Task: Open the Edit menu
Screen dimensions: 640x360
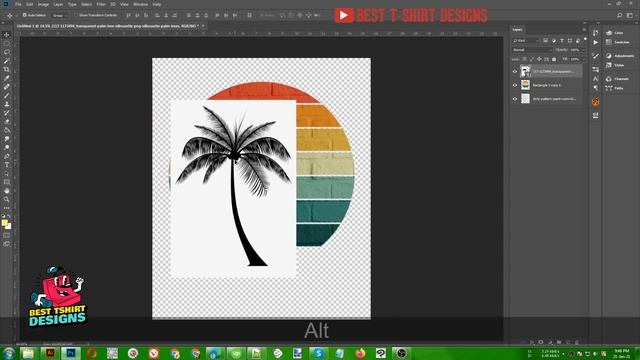Action: point(30,4)
